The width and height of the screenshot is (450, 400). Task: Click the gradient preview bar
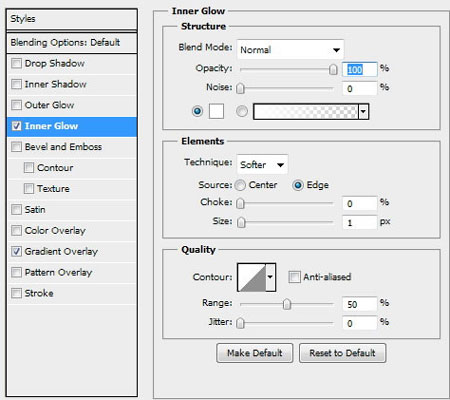coord(306,112)
